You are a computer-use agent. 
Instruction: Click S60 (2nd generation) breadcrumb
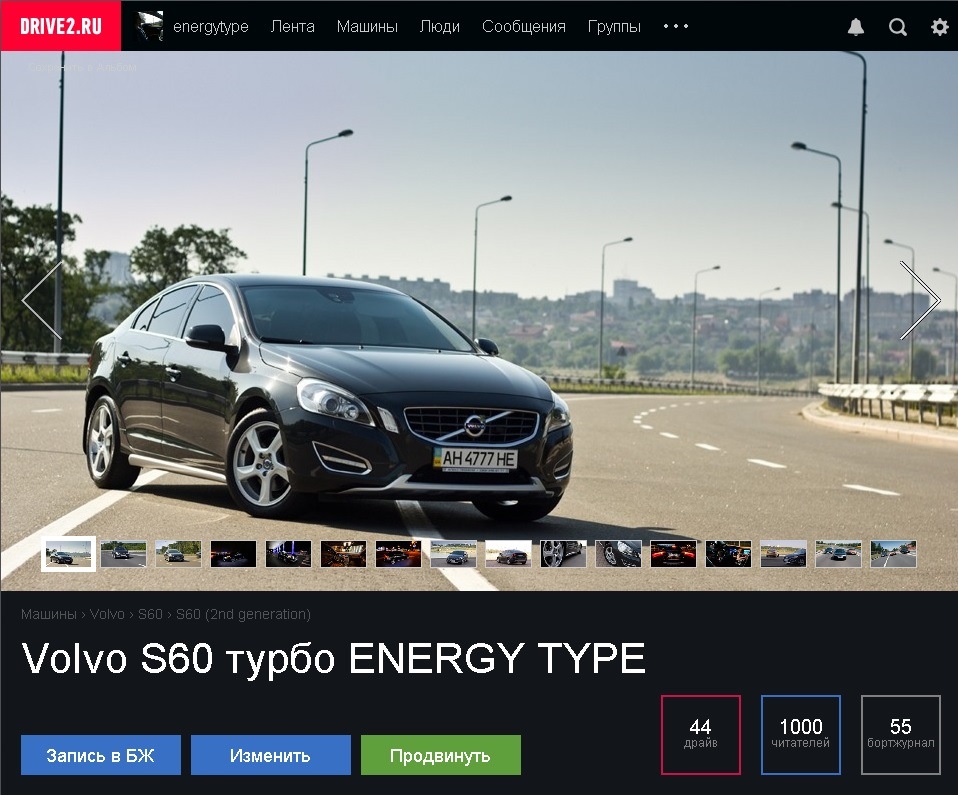click(x=243, y=614)
